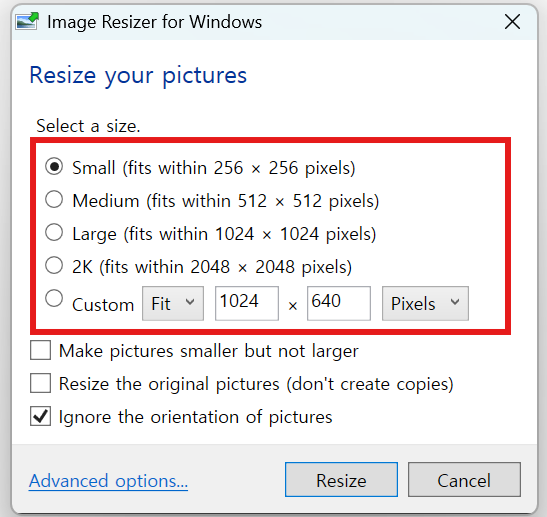The height and width of the screenshot is (517, 547).
Task: Open the Advanced options link
Action: click(108, 481)
